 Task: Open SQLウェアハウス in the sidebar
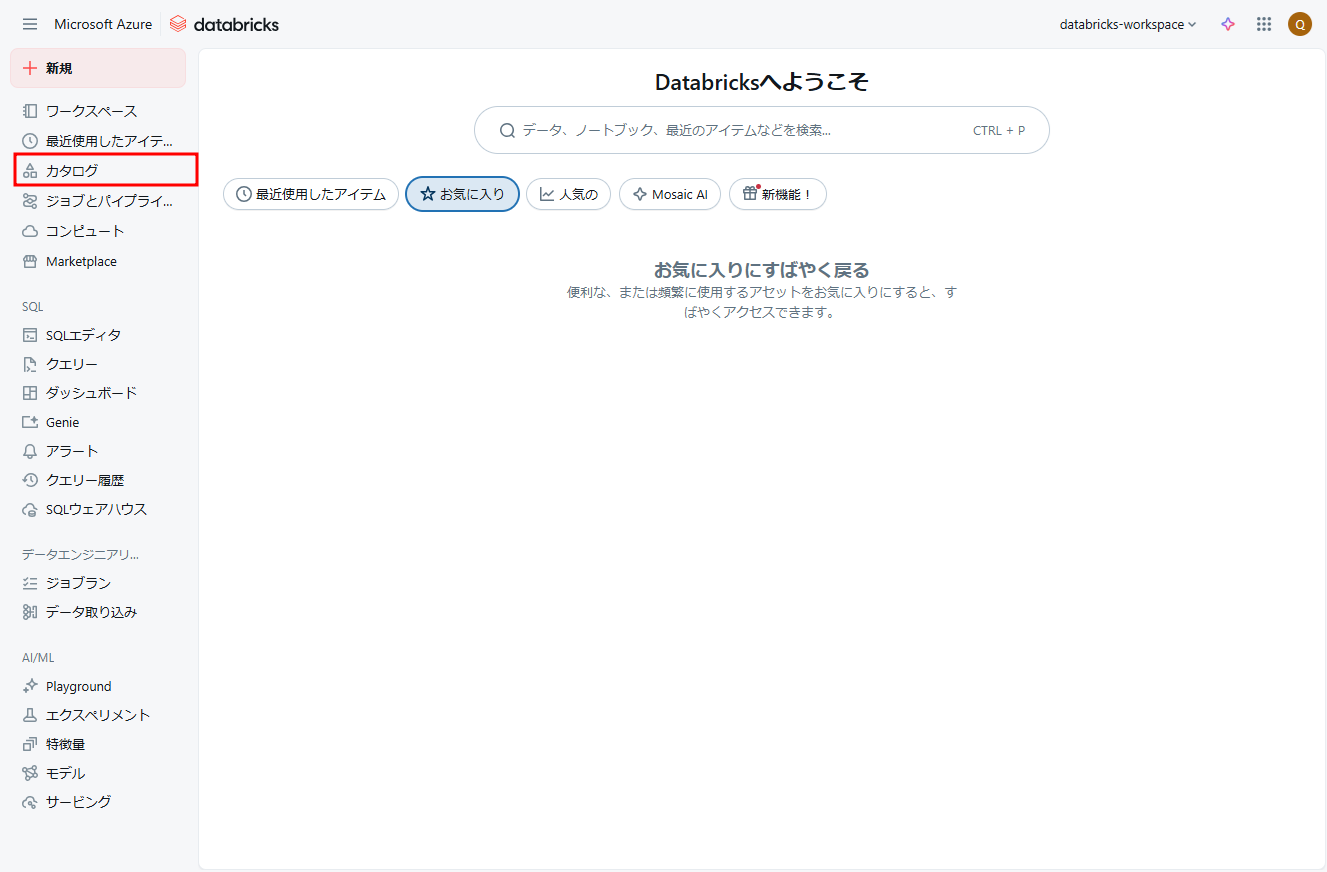click(96, 509)
